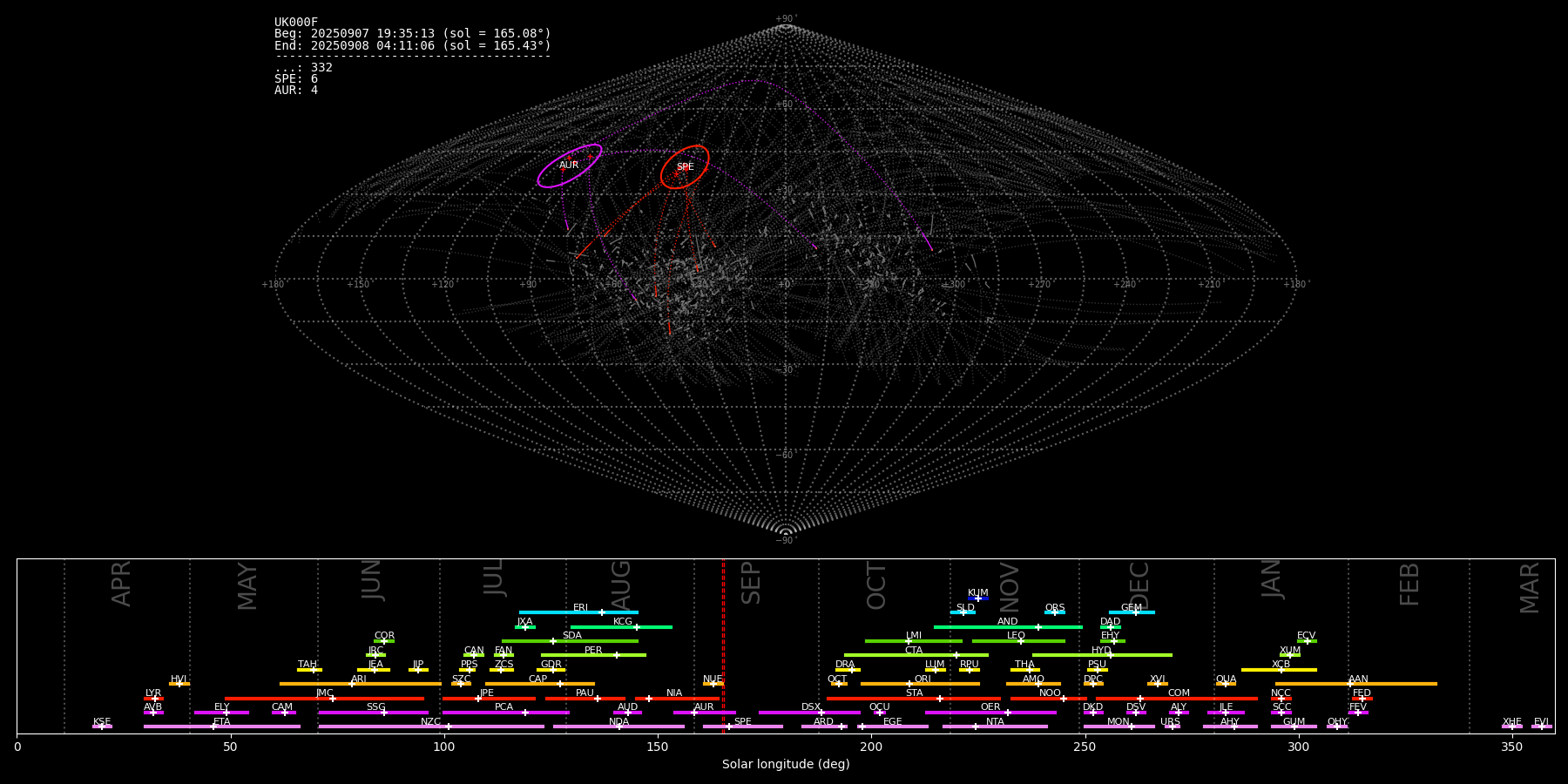
Task: Click the URS shower label in timeline
Action: pyautogui.click(x=1171, y=722)
